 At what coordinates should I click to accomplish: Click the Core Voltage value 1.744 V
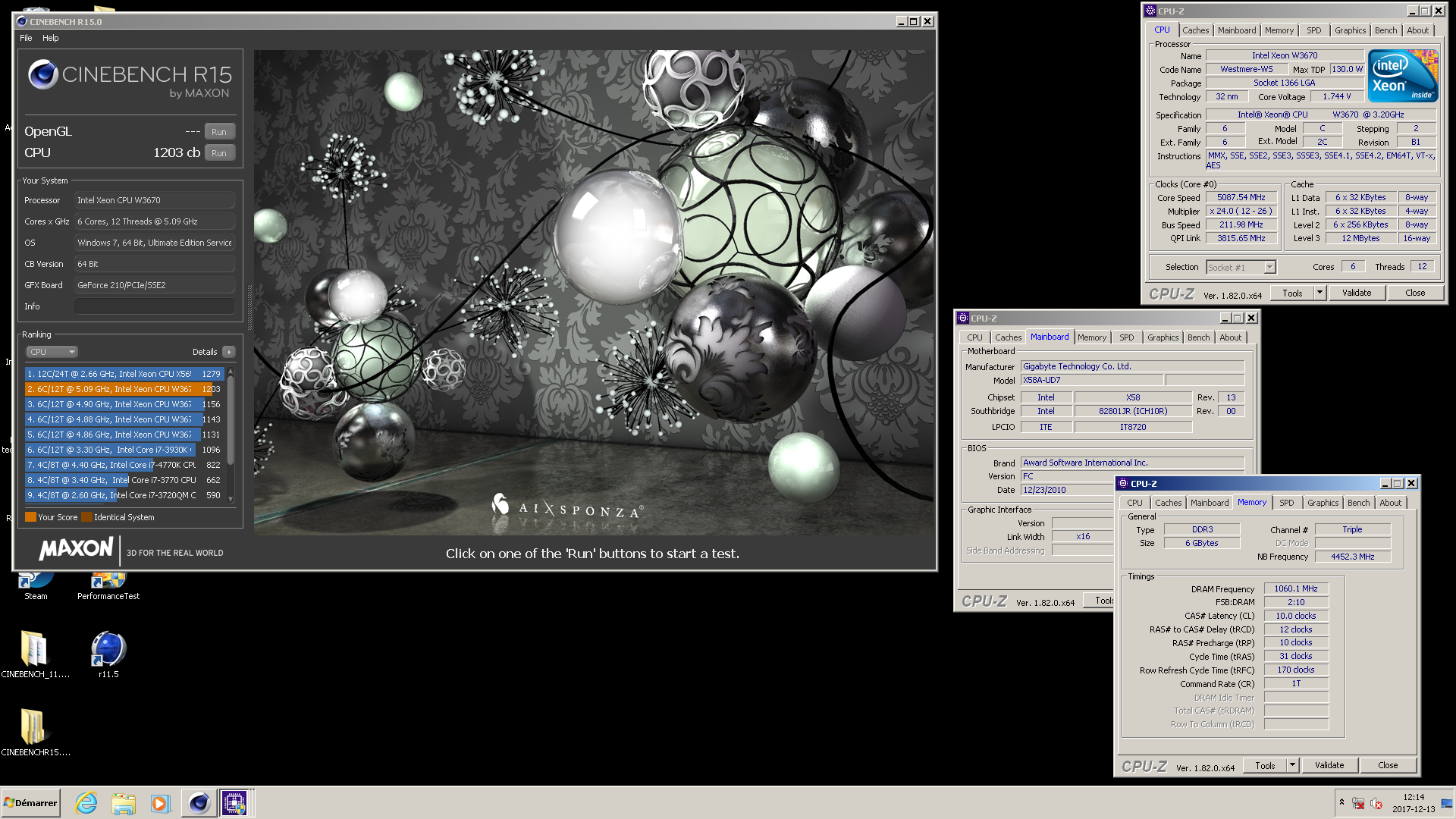(x=1336, y=96)
